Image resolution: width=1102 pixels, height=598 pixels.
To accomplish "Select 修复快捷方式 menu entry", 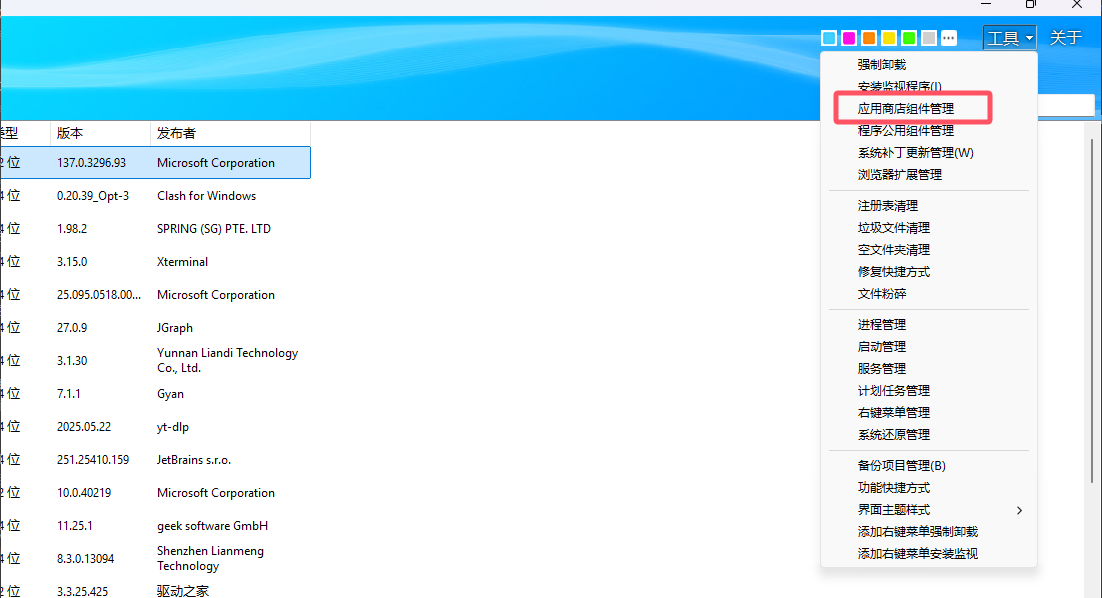I will pos(928,272).
